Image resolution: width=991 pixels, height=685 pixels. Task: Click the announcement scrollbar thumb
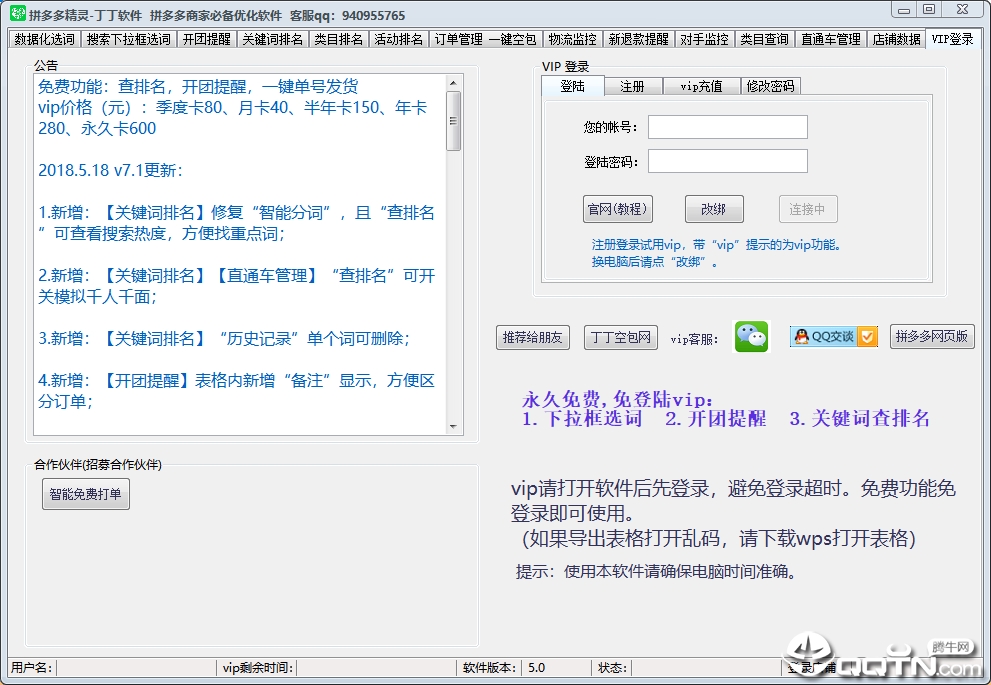(x=453, y=121)
